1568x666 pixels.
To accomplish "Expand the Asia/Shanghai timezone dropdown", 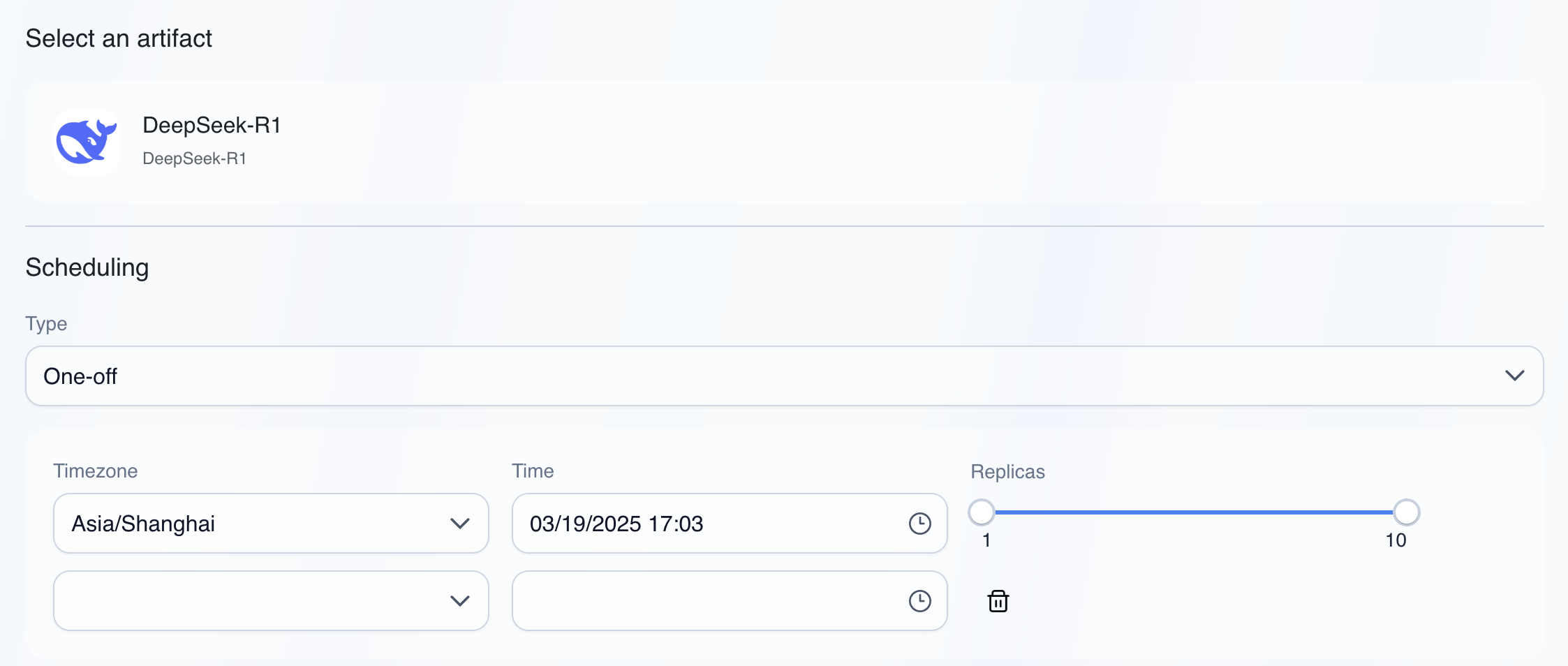I will coord(271,523).
